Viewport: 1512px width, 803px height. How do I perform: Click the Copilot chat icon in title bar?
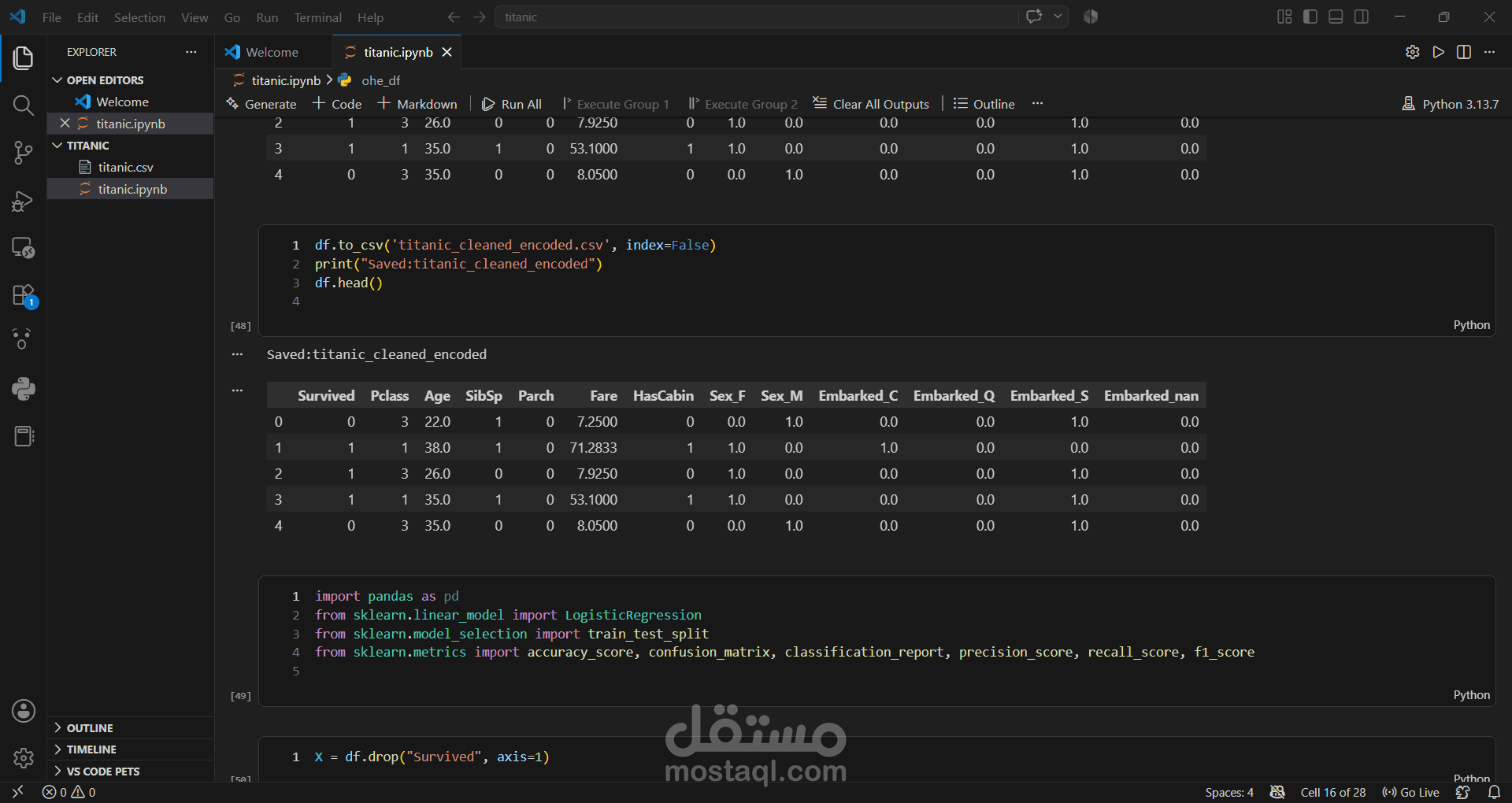[1034, 17]
